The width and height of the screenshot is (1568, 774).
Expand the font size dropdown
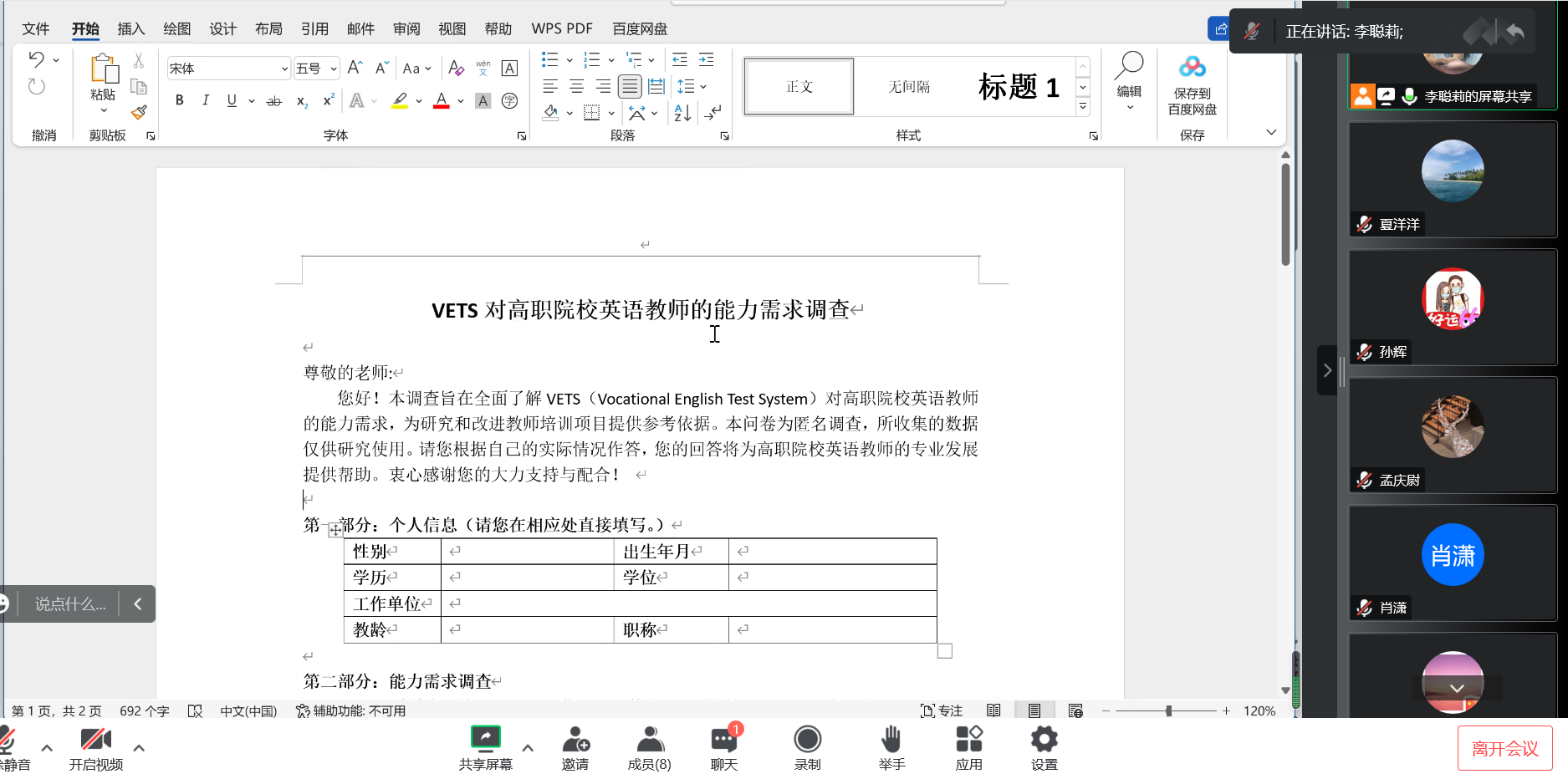click(334, 69)
